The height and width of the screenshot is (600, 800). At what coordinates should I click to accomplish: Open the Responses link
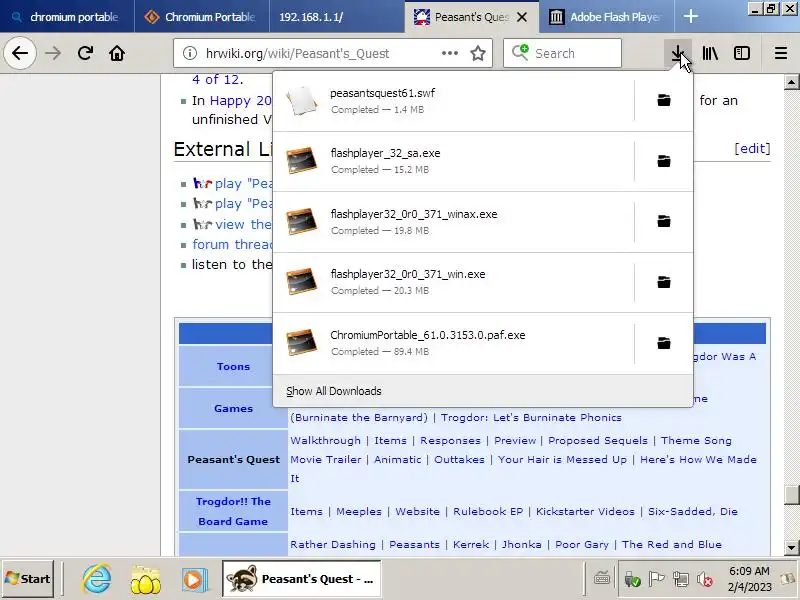point(450,440)
